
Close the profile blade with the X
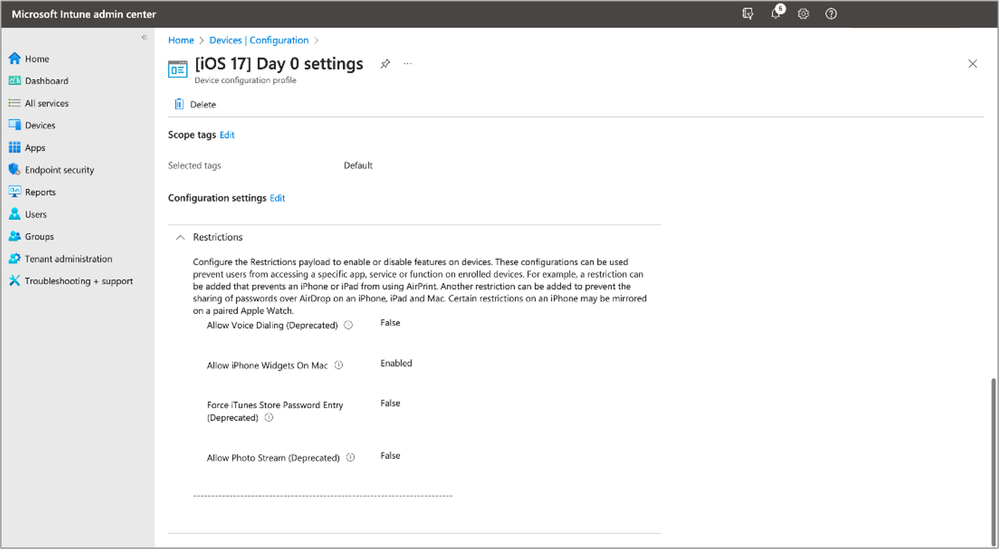[x=972, y=64]
